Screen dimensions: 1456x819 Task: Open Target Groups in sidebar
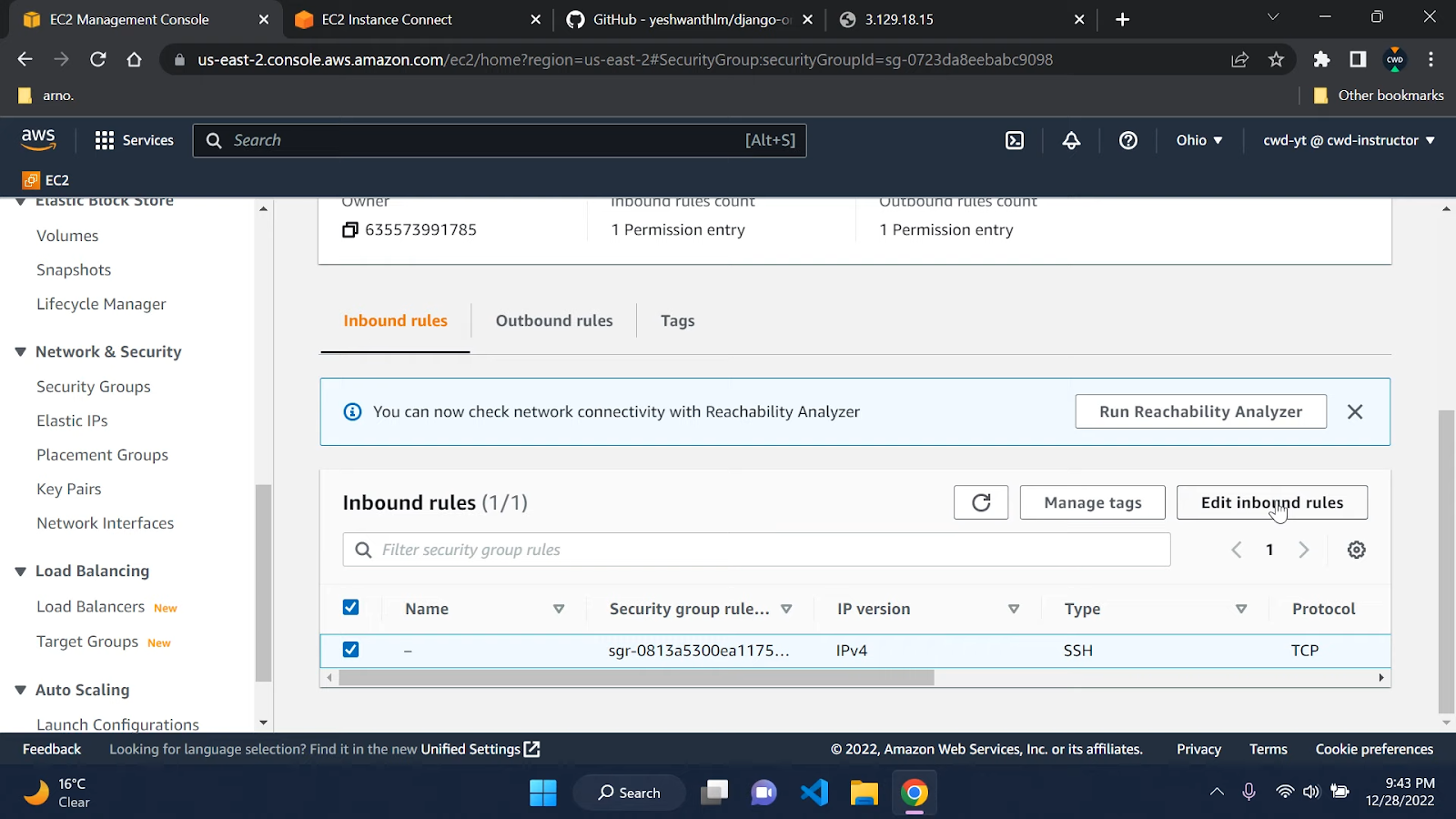pyautogui.click(x=87, y=642)
